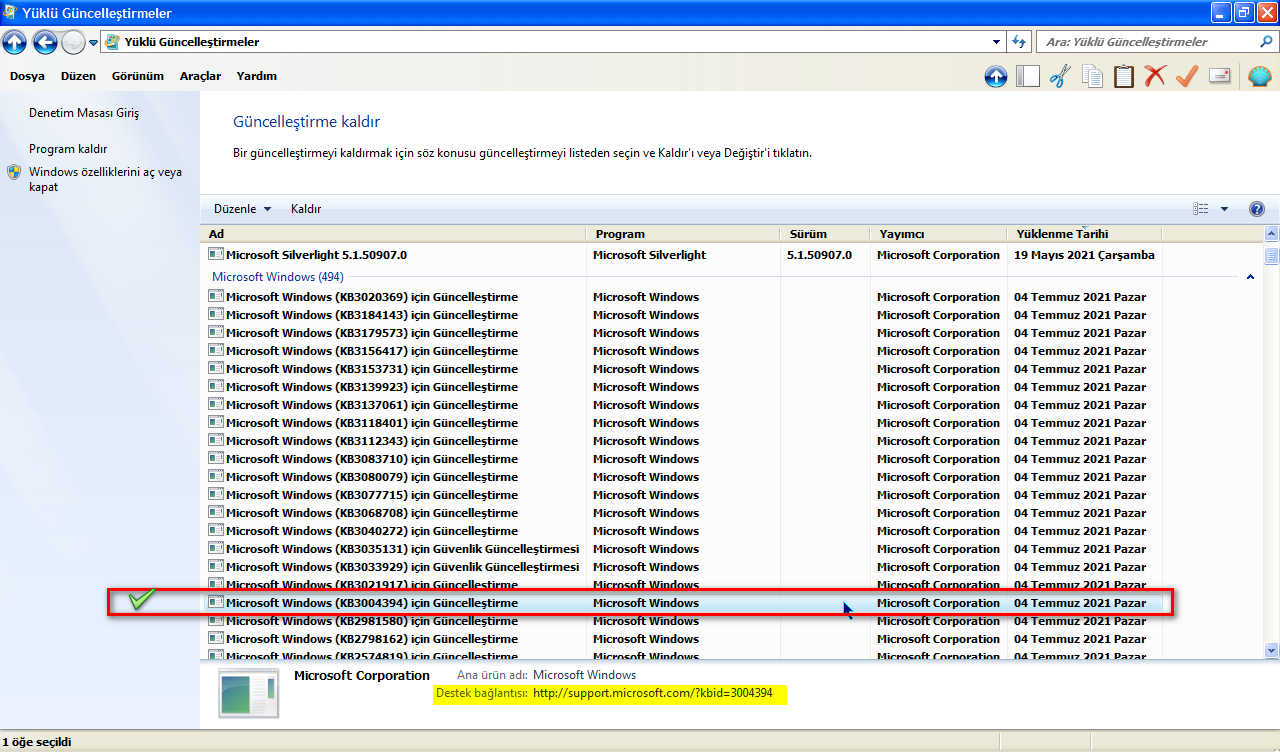
Task: Click the red X Delete icon
Action: pos(1156,77)
